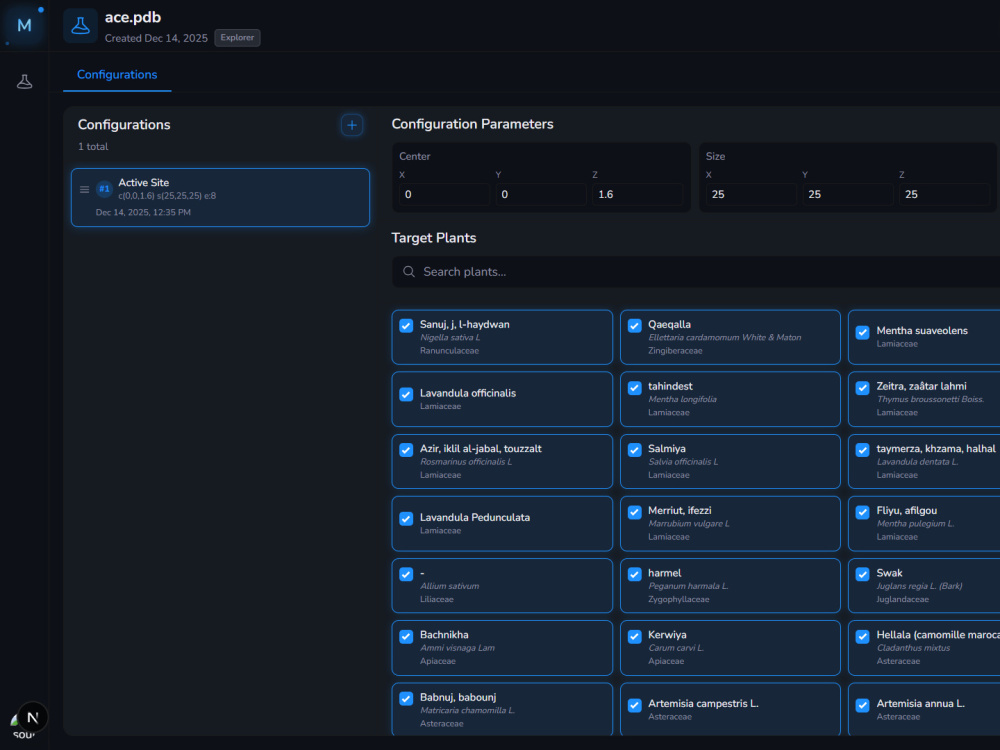This screenshot has width=1000, height=750.
Task: Toggle tahindest checkbox
Action: [x=635, y=388]
